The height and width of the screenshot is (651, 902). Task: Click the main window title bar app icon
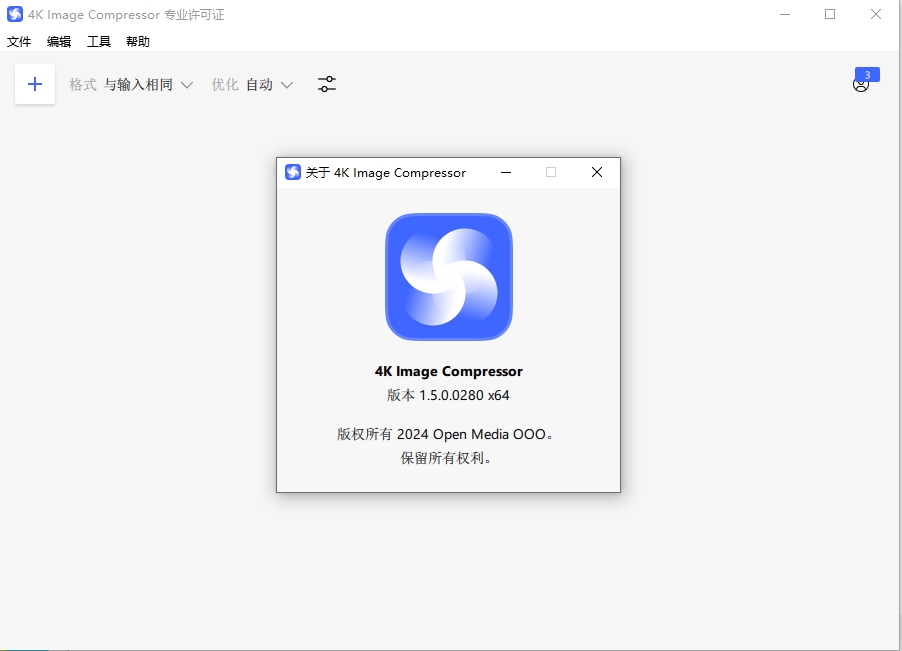pyautogui.click(x=15, y=14)
